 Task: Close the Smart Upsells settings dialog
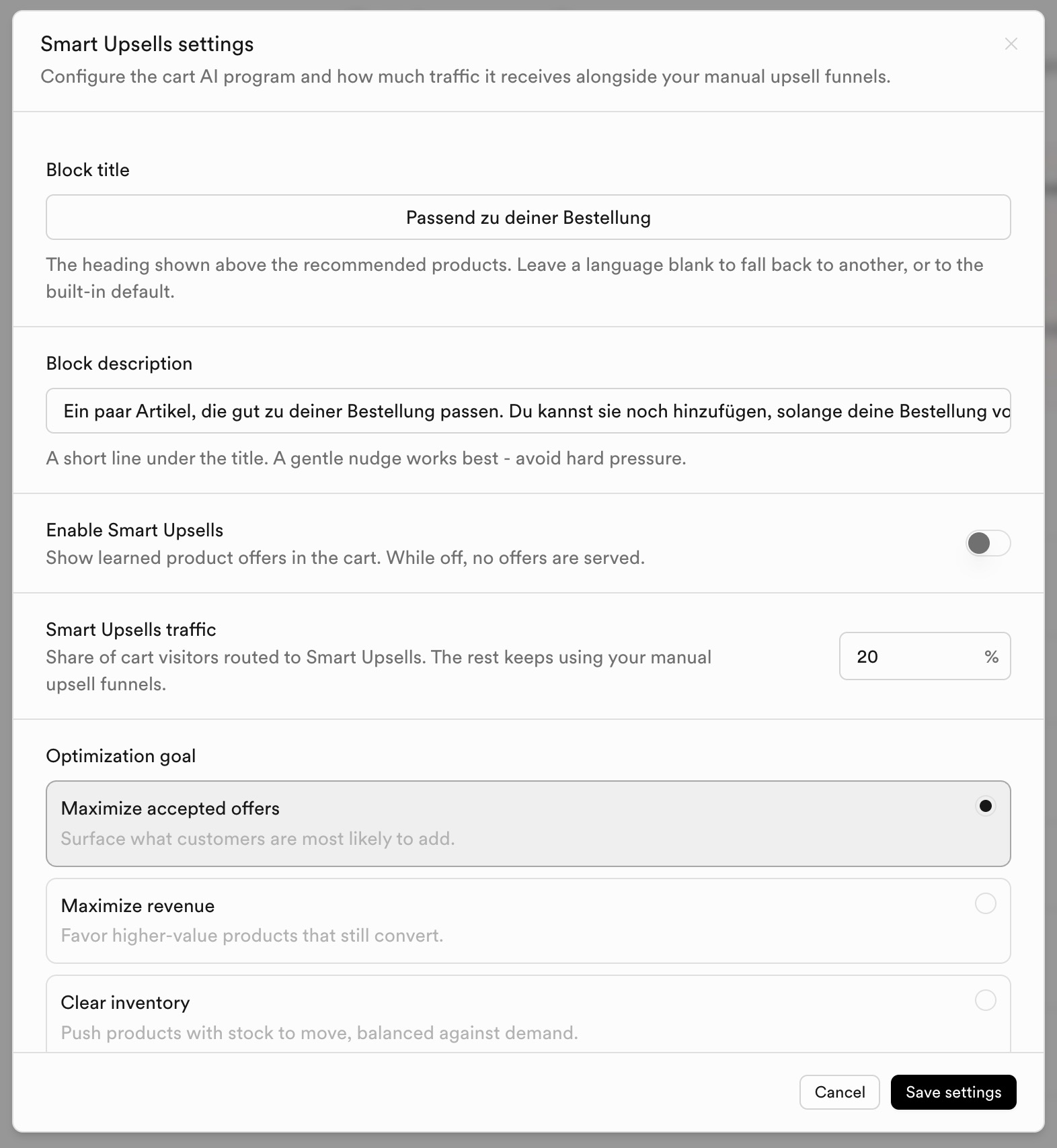pos(1011,44)
